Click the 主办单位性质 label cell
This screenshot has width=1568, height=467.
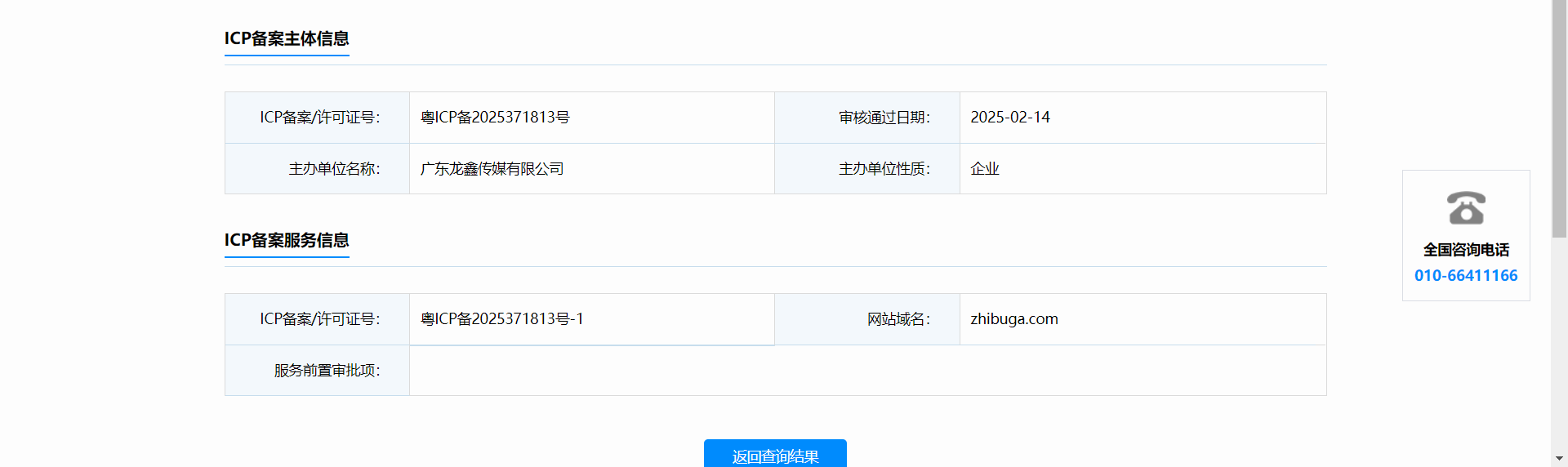coord(867,169)
